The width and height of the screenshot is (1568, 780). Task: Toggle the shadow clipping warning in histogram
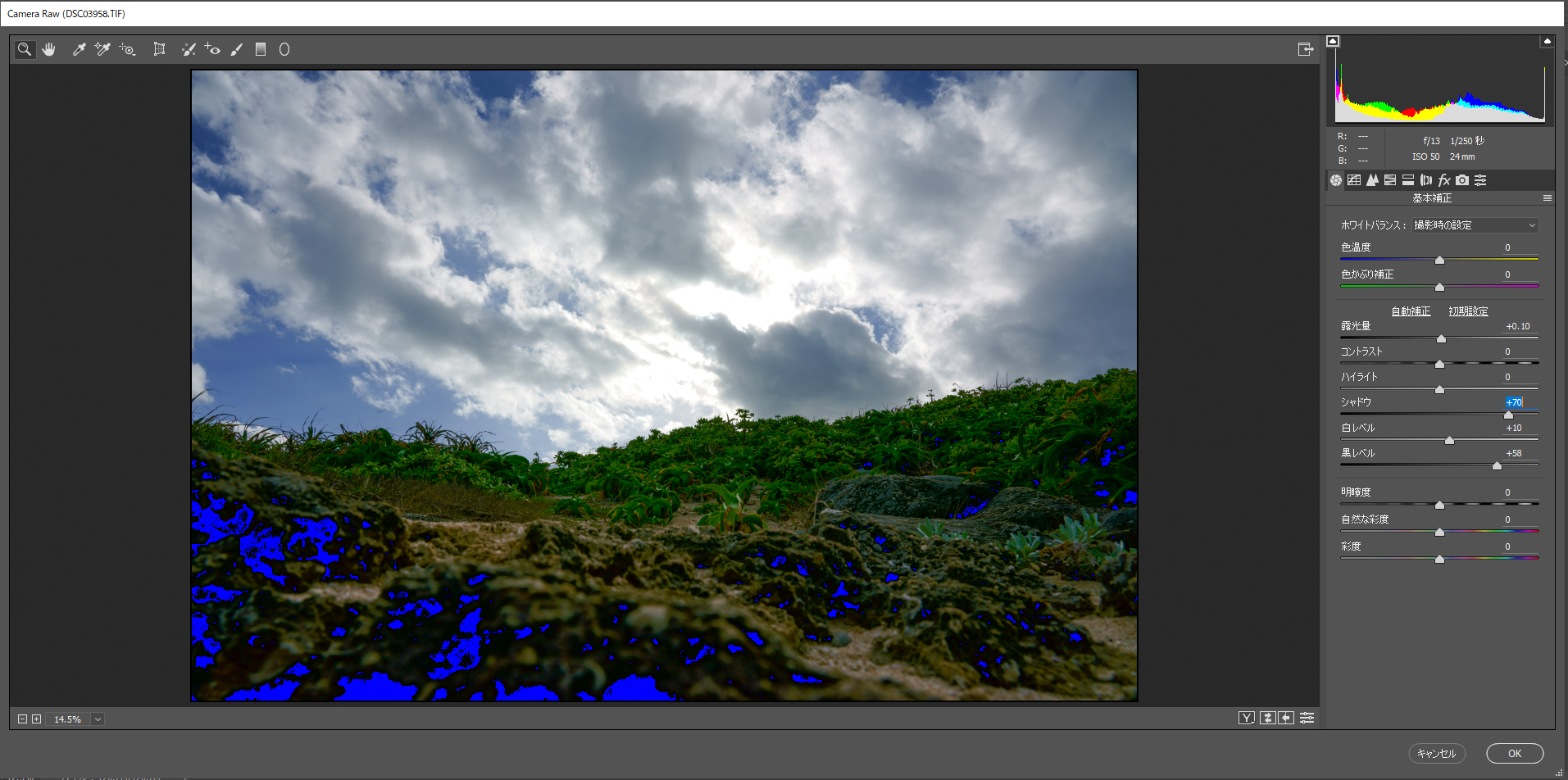click(x=1333, y=41)
